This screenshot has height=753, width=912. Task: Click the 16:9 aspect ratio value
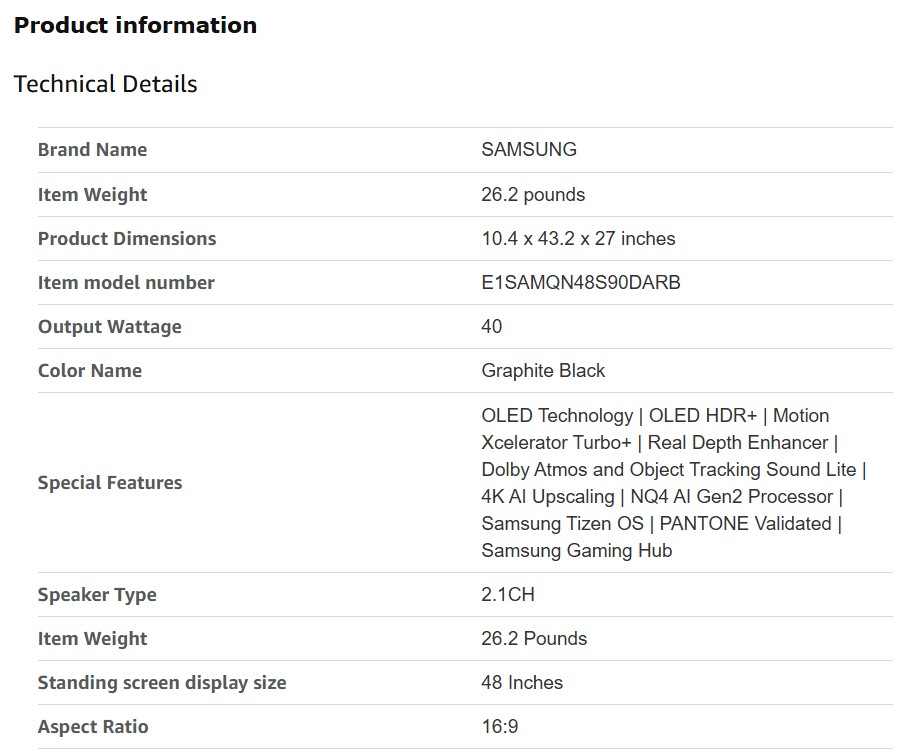click(500, 727)
